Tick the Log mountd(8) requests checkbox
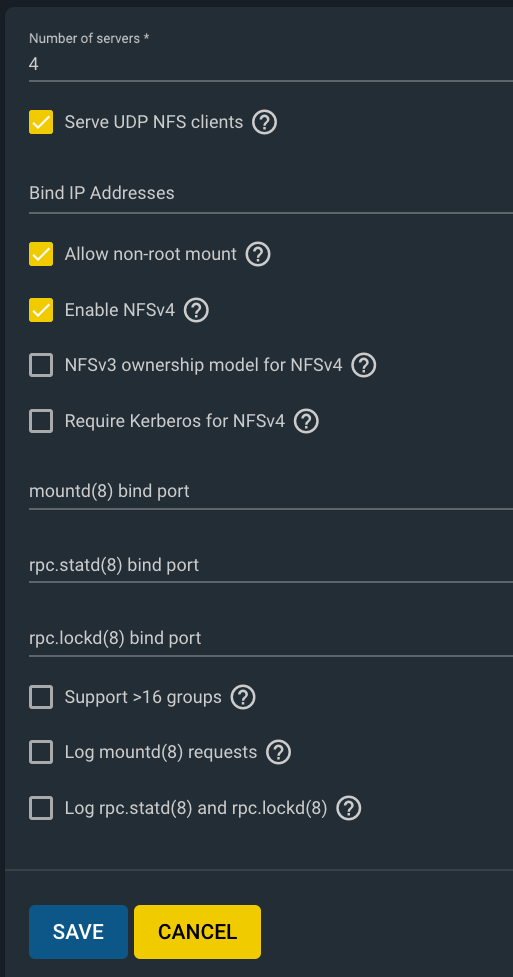 pyautogui.click(x=41, y=753)
